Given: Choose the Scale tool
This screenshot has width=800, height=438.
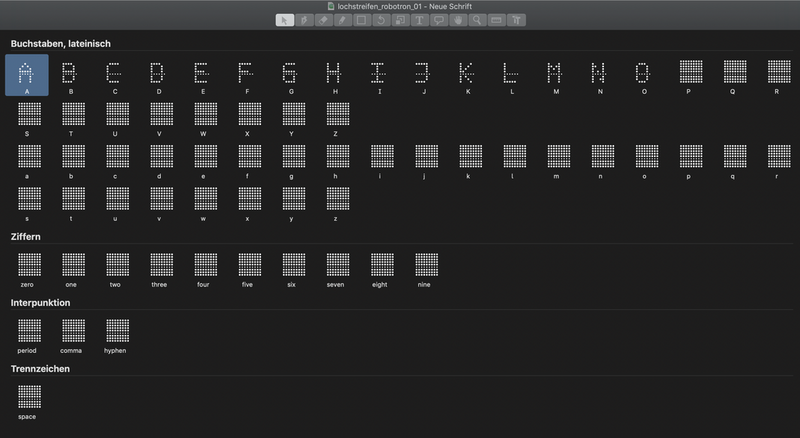Looking at the screenshot, I should pyautogui.click(x=399, y=20).
